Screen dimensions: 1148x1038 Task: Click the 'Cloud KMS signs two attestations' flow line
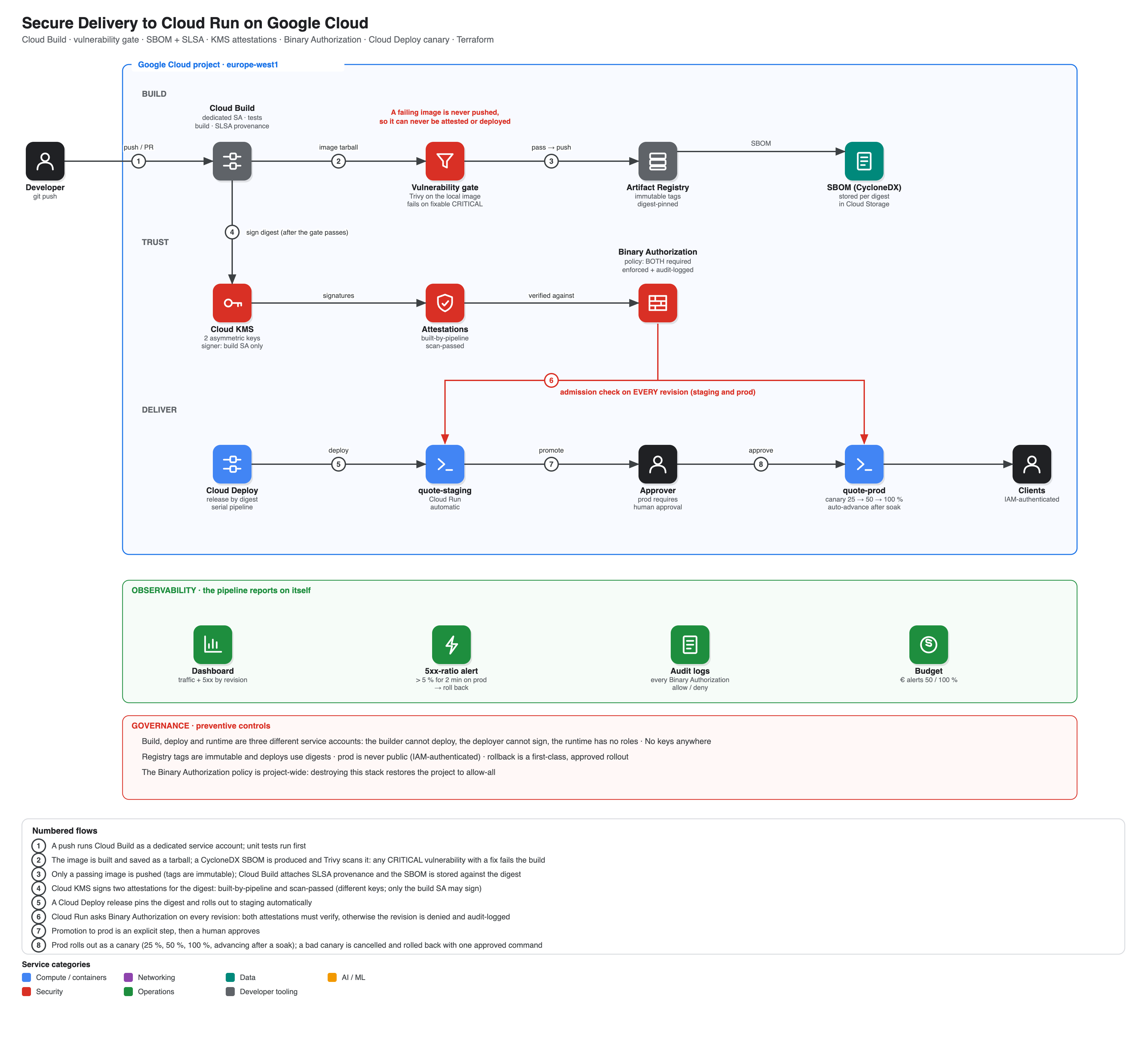click(266, 888)
